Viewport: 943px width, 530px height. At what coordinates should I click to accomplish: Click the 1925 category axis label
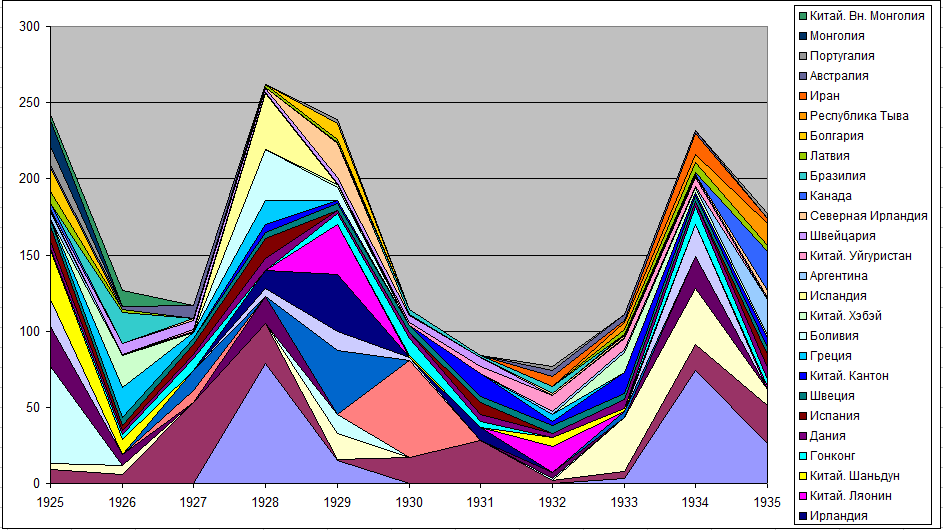click(51, 502)
